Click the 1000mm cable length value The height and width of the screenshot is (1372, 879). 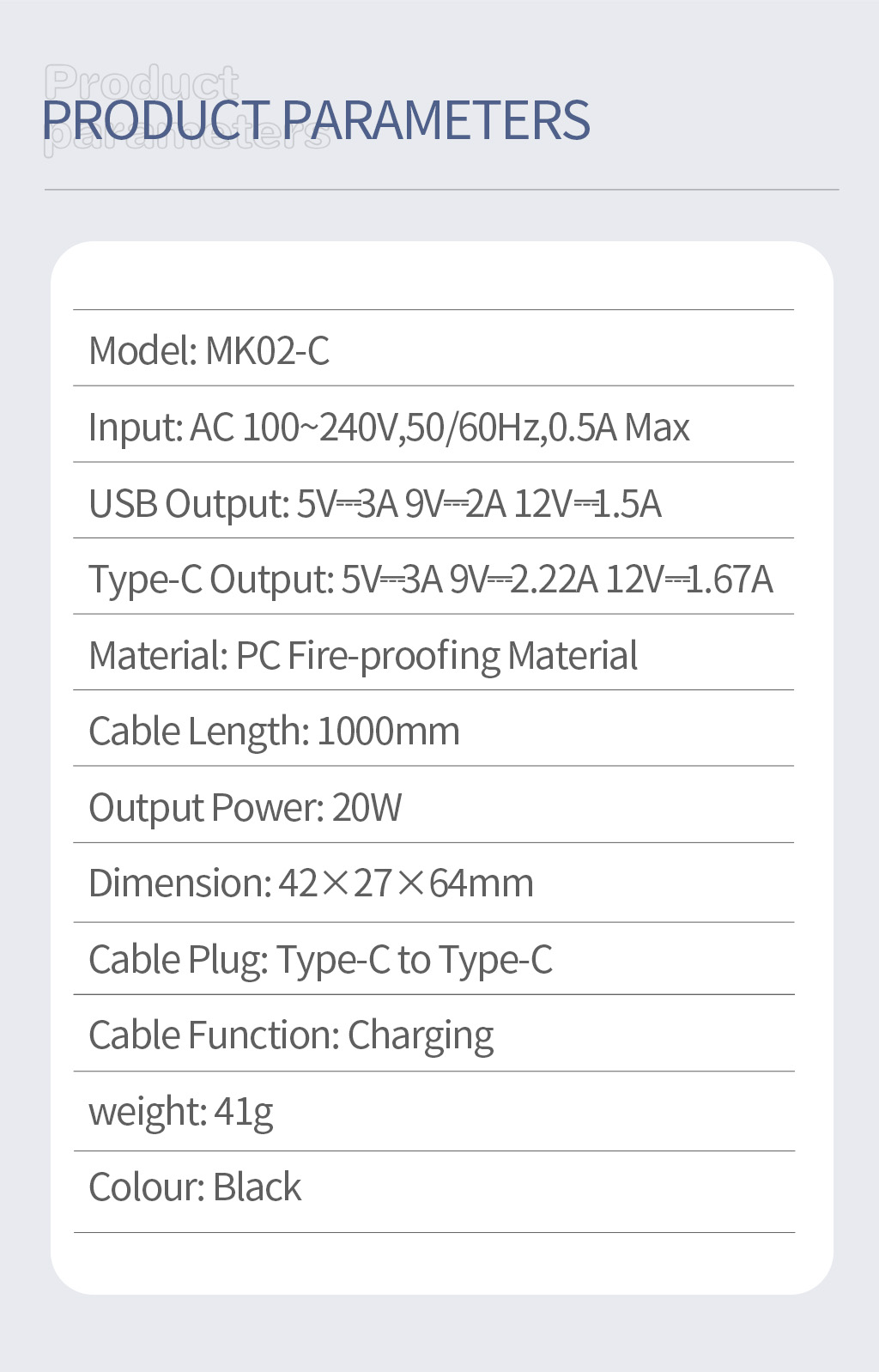coord(388,732)
